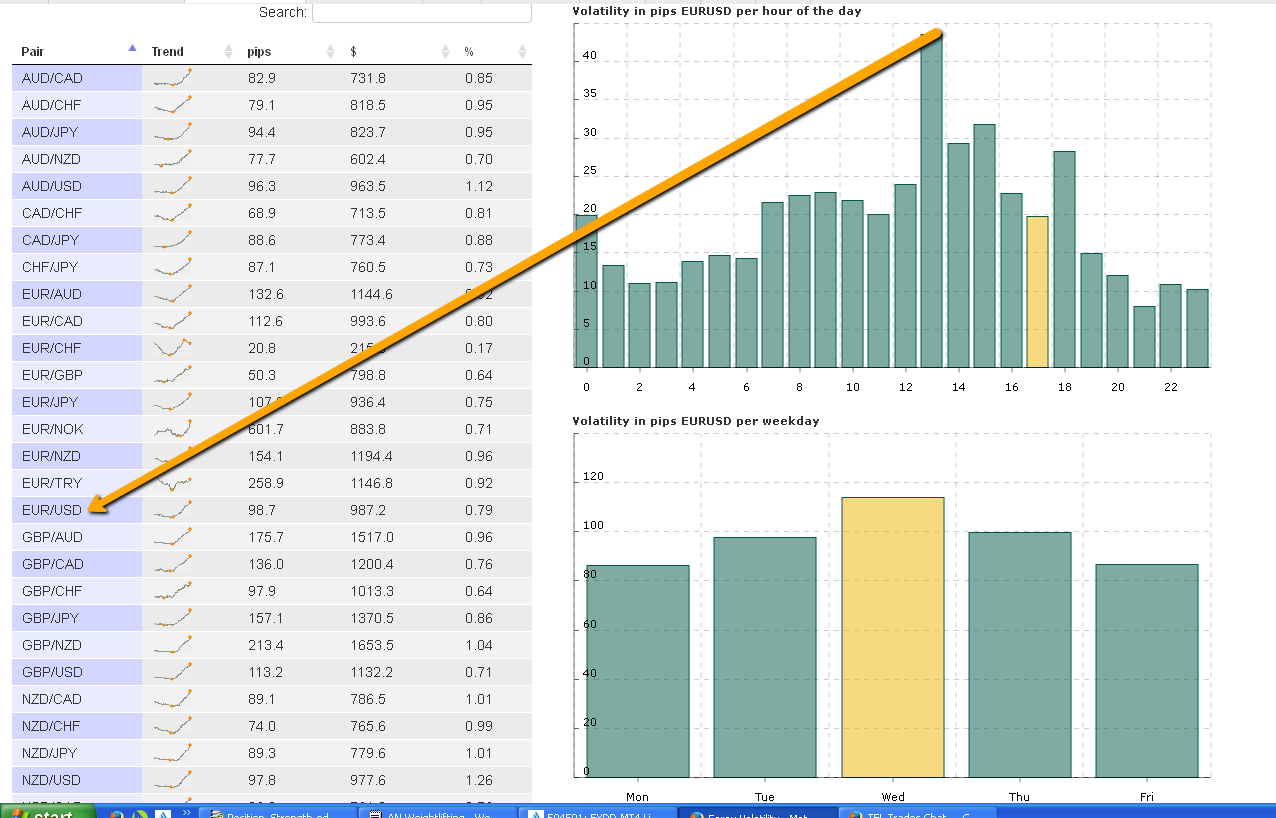Open the GBP/USD trend sparkline
1276x818 pixels.
(x=172, y=672)
